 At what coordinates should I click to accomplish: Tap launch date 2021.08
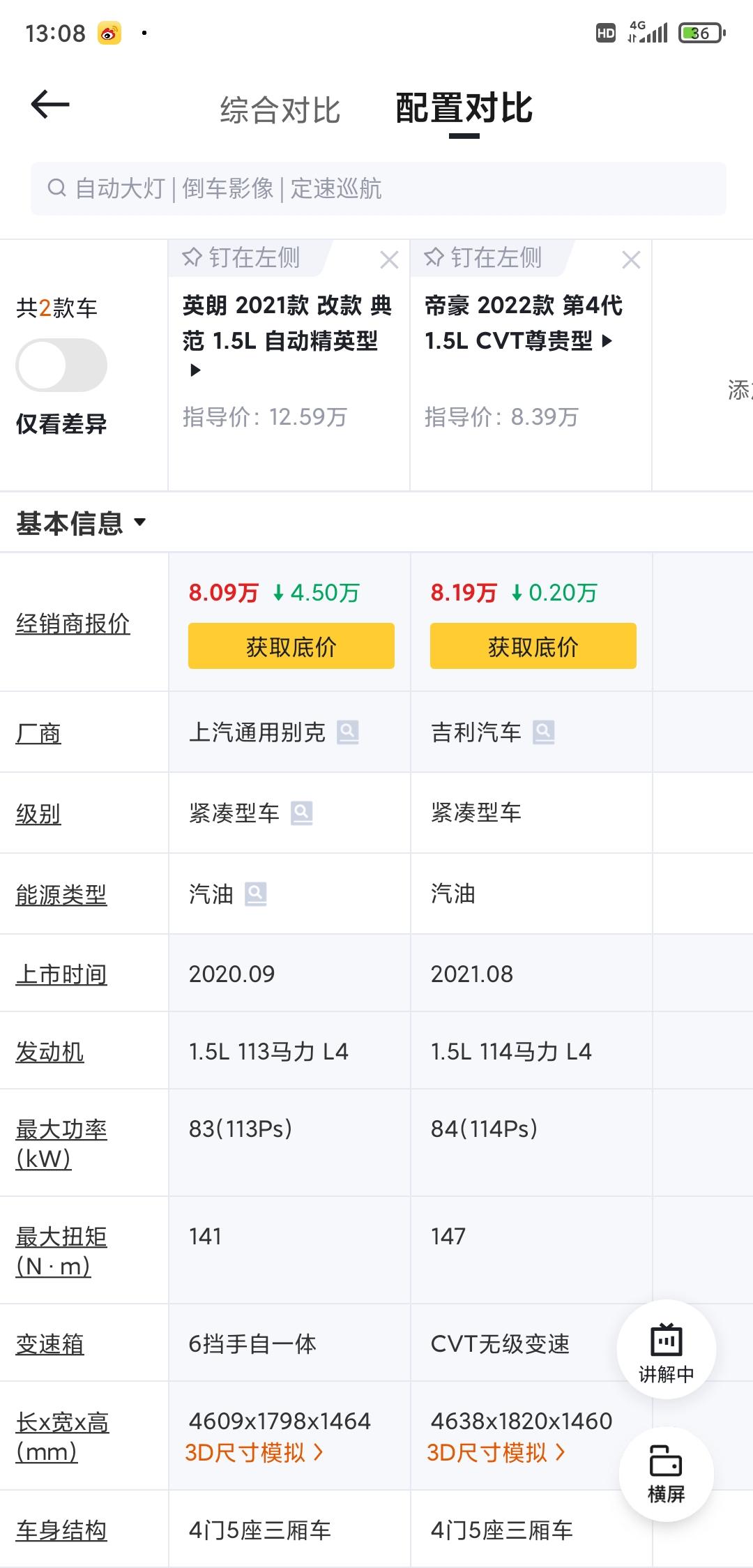click(x=471, y=974)
